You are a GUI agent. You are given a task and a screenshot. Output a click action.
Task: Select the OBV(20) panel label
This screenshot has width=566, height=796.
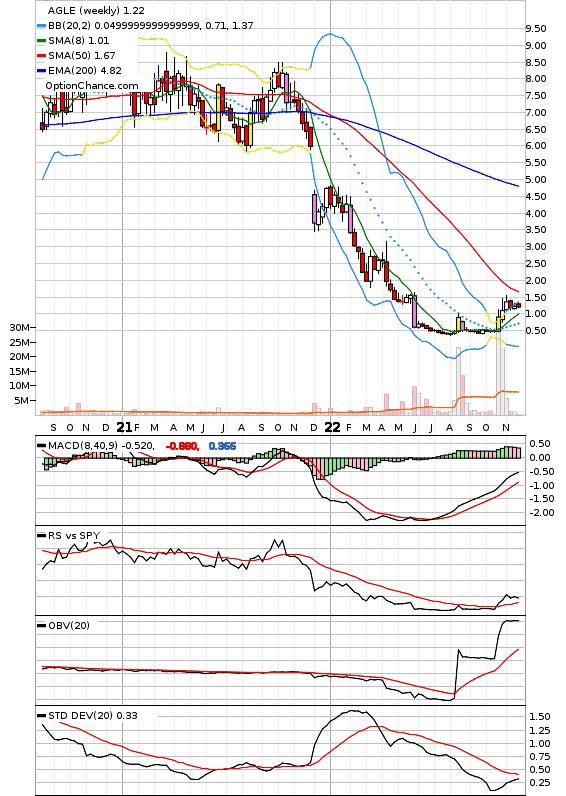point(69,625)
